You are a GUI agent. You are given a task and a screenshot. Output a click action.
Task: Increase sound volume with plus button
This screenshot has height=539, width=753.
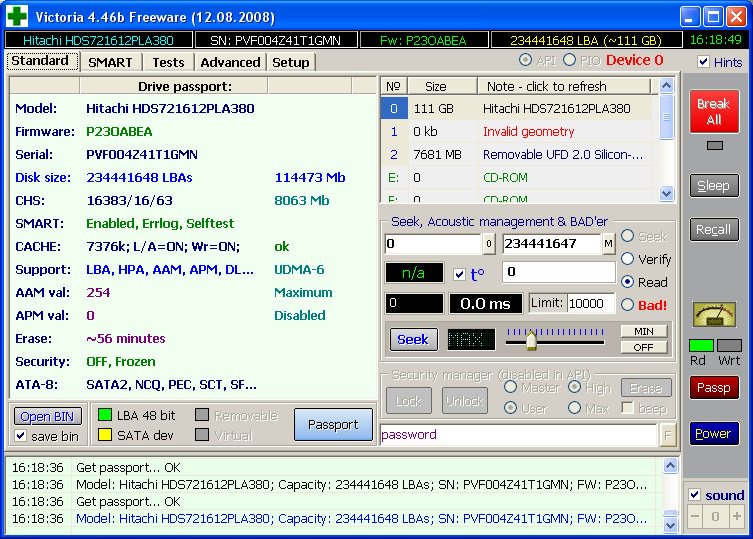point(736,516)
